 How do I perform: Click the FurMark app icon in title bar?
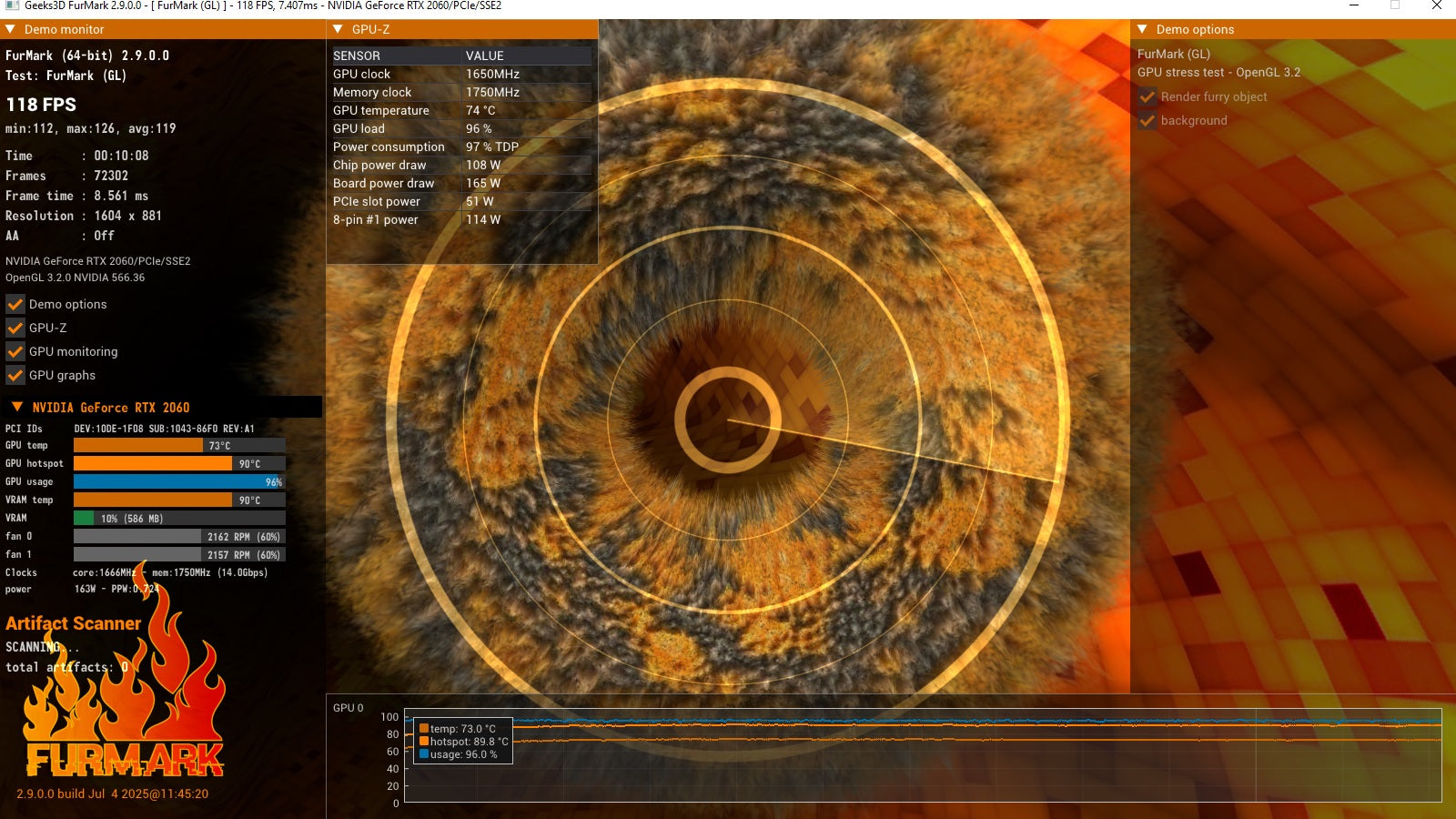12,5
